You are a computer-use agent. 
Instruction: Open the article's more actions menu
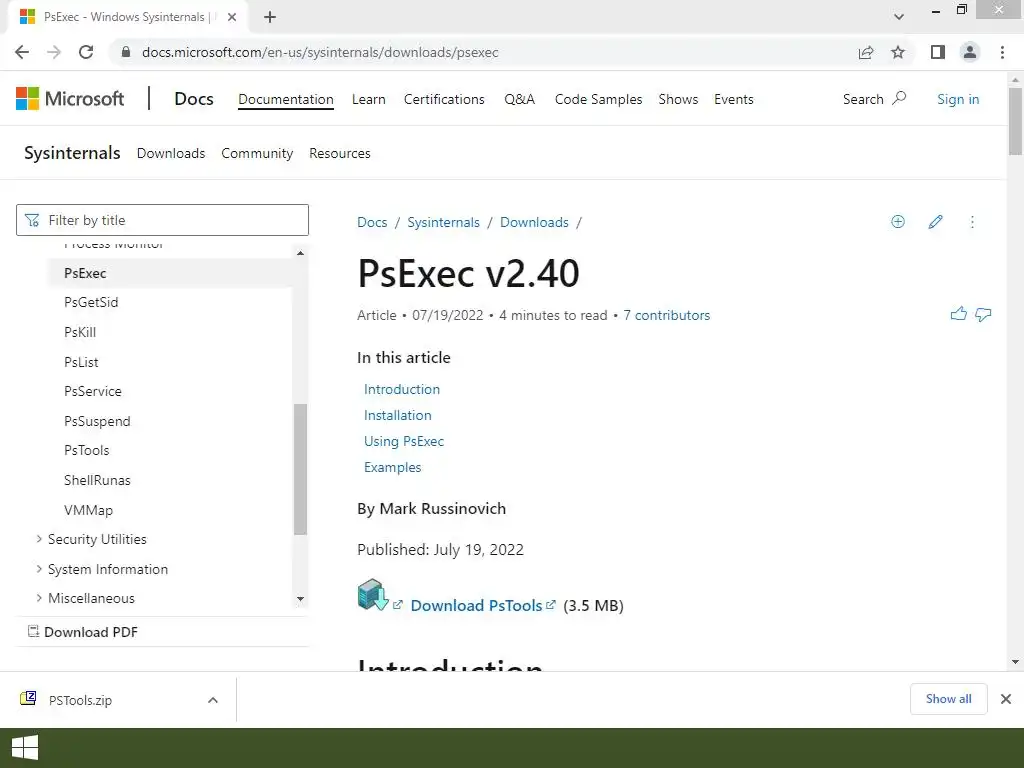972,222
